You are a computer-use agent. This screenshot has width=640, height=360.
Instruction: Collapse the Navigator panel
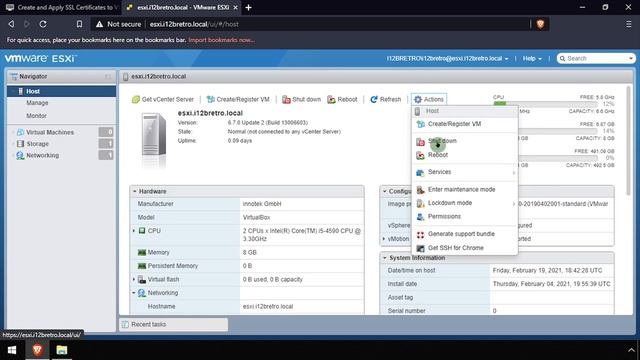point(108,76)
